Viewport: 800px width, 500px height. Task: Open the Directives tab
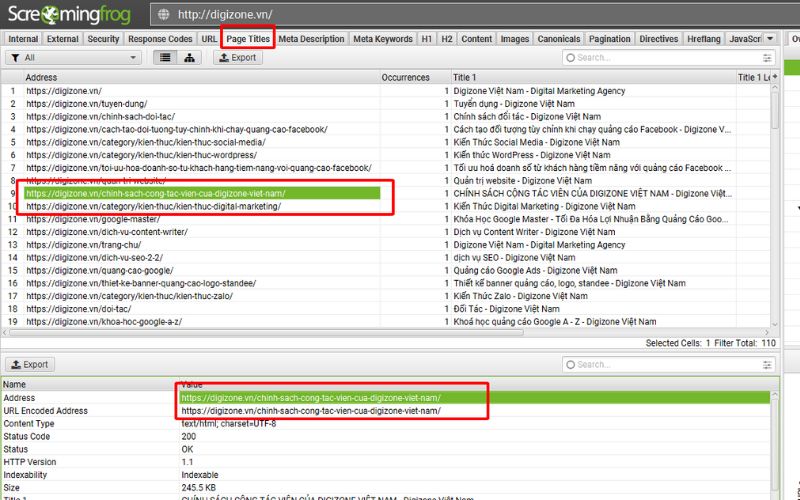coord(659,39)
